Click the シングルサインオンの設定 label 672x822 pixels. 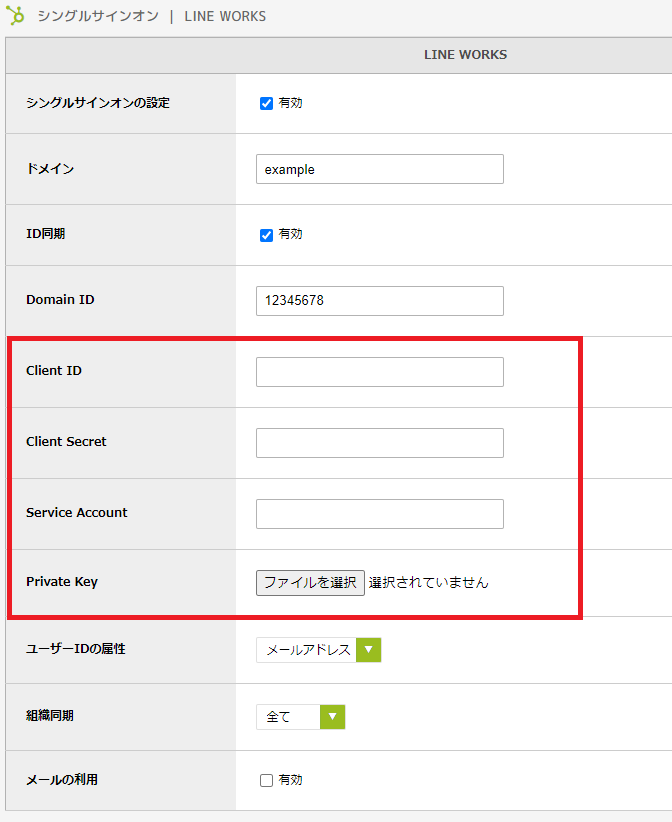pos(98,103)
